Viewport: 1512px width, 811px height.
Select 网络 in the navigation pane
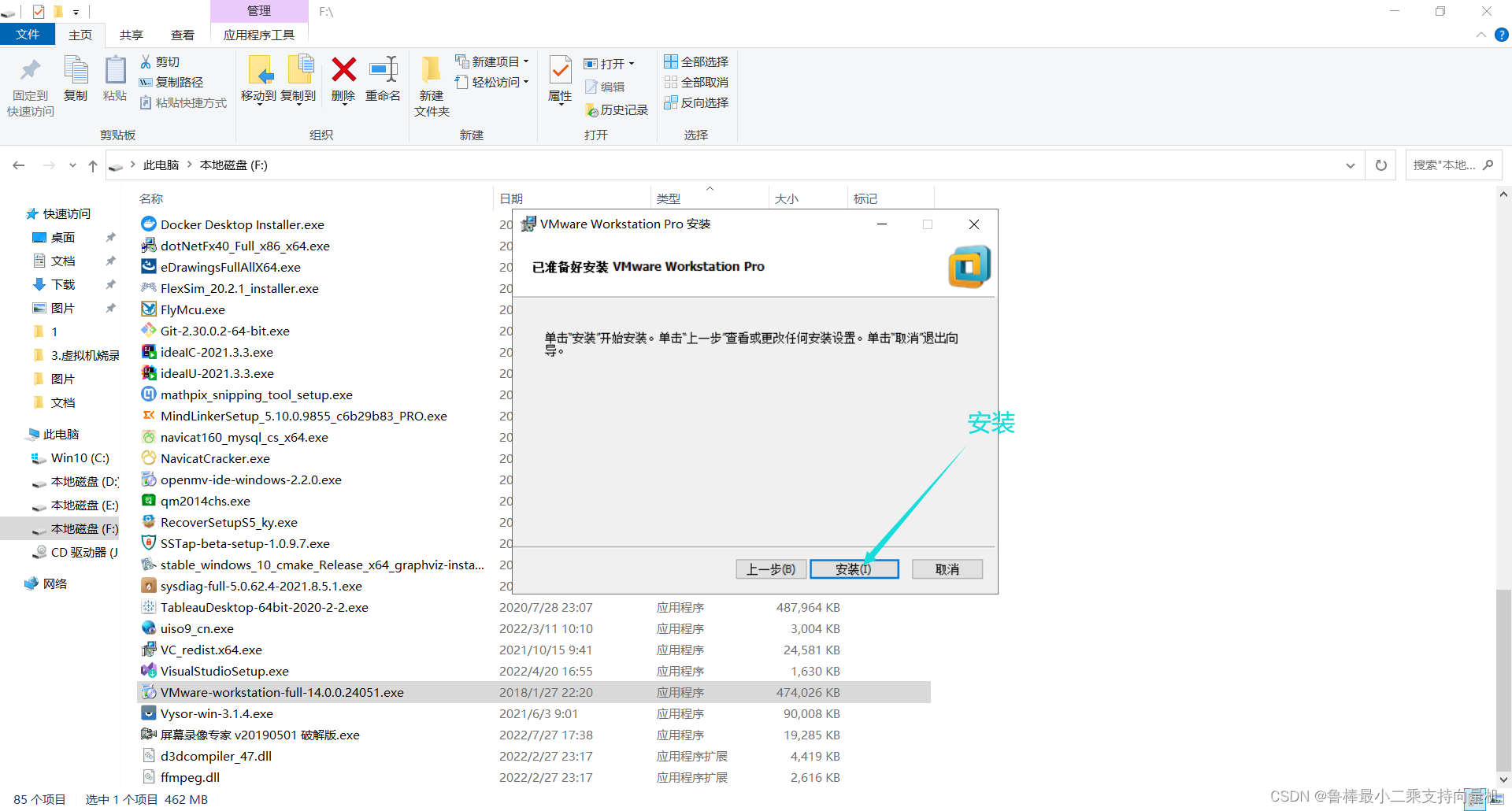click(x=55, y=584)
